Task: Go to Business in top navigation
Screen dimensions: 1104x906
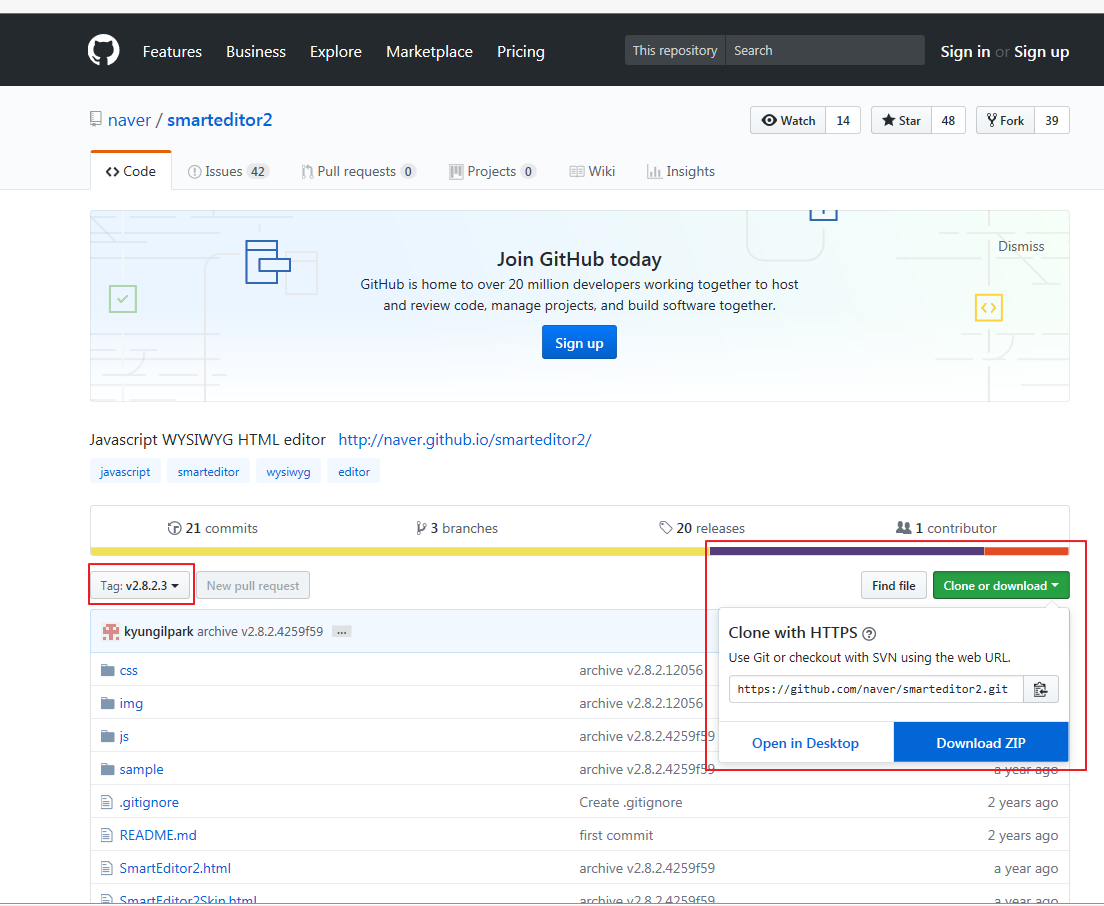Action: click(256, 51)
